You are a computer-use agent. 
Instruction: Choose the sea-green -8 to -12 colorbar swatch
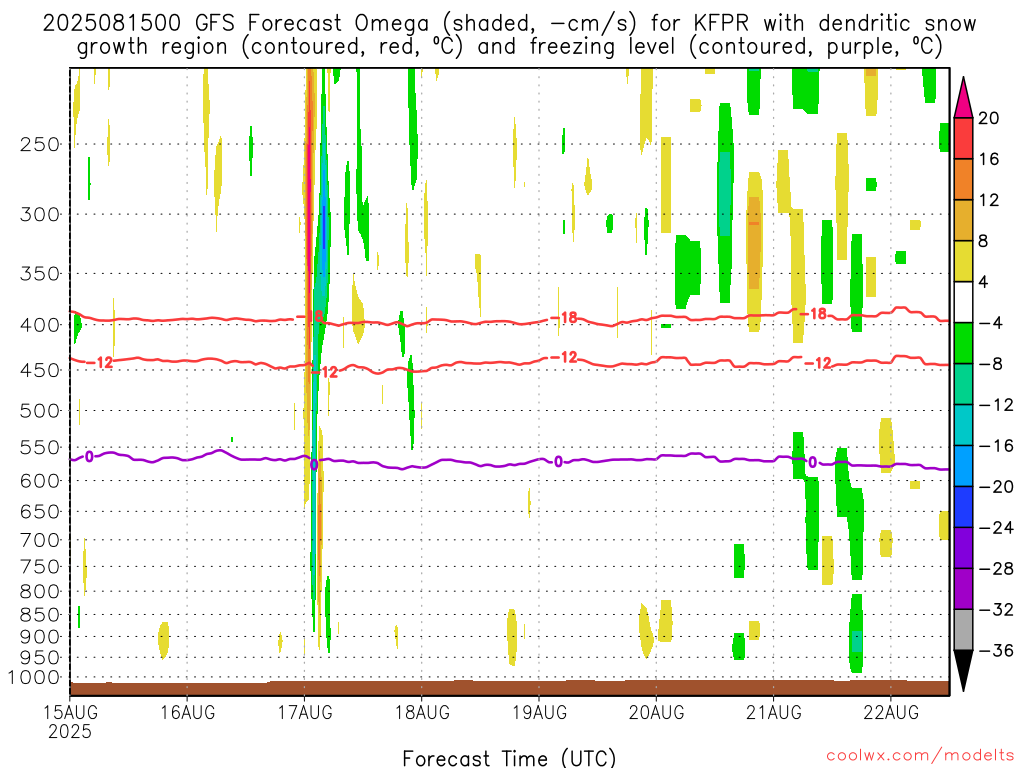coord(963,384)
